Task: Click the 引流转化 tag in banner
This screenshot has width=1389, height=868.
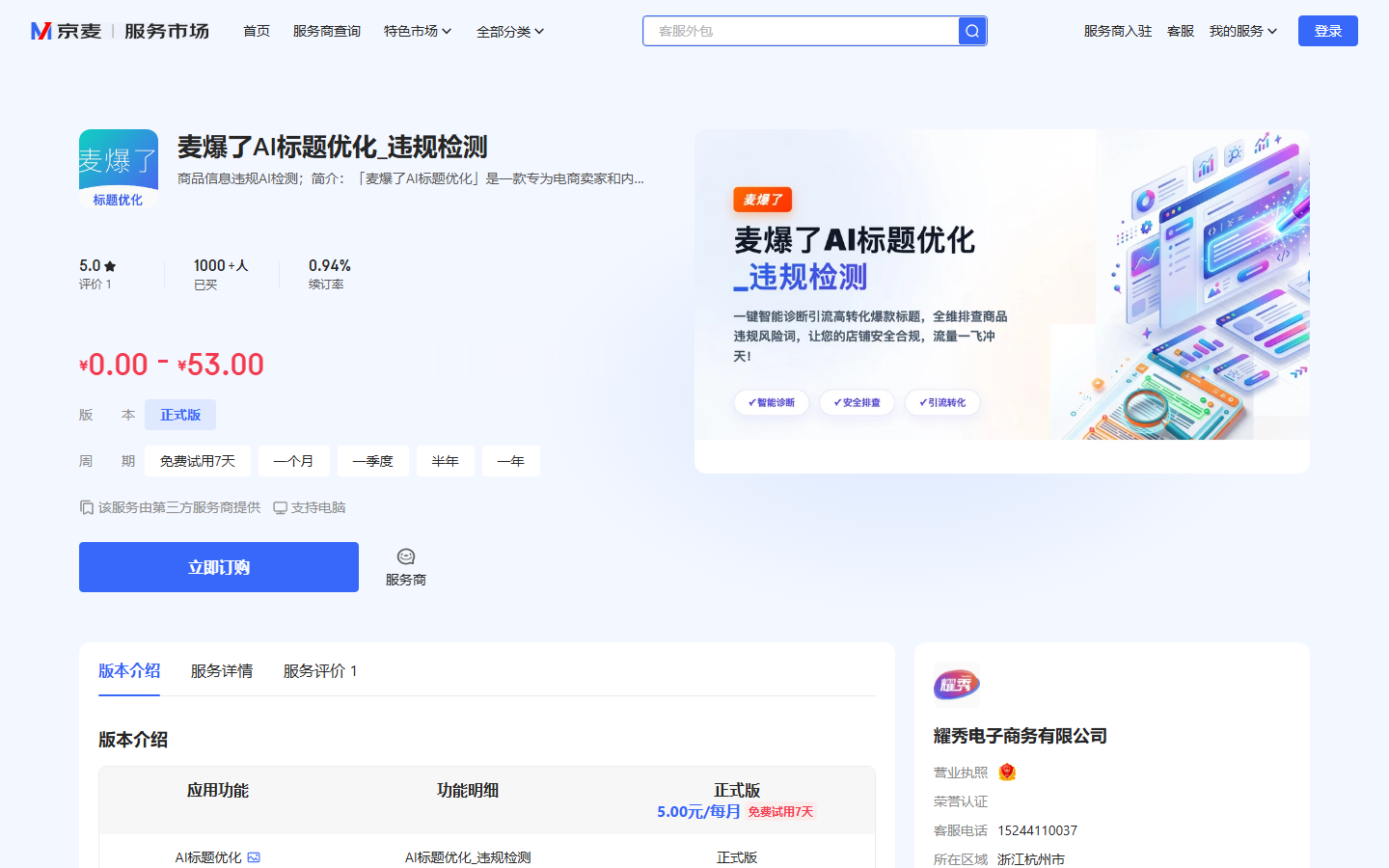Action: (x=942, y=402)
